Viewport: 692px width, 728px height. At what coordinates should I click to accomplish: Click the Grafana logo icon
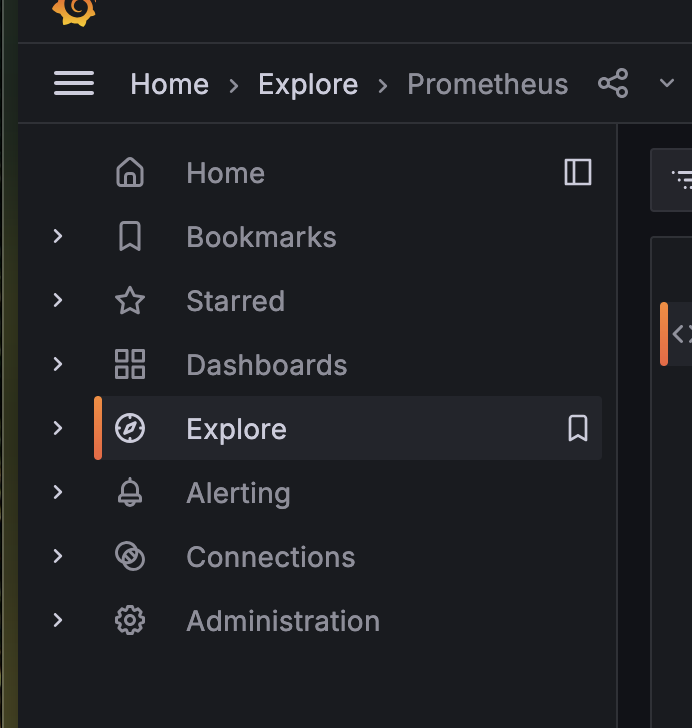(x=73, y=10)
